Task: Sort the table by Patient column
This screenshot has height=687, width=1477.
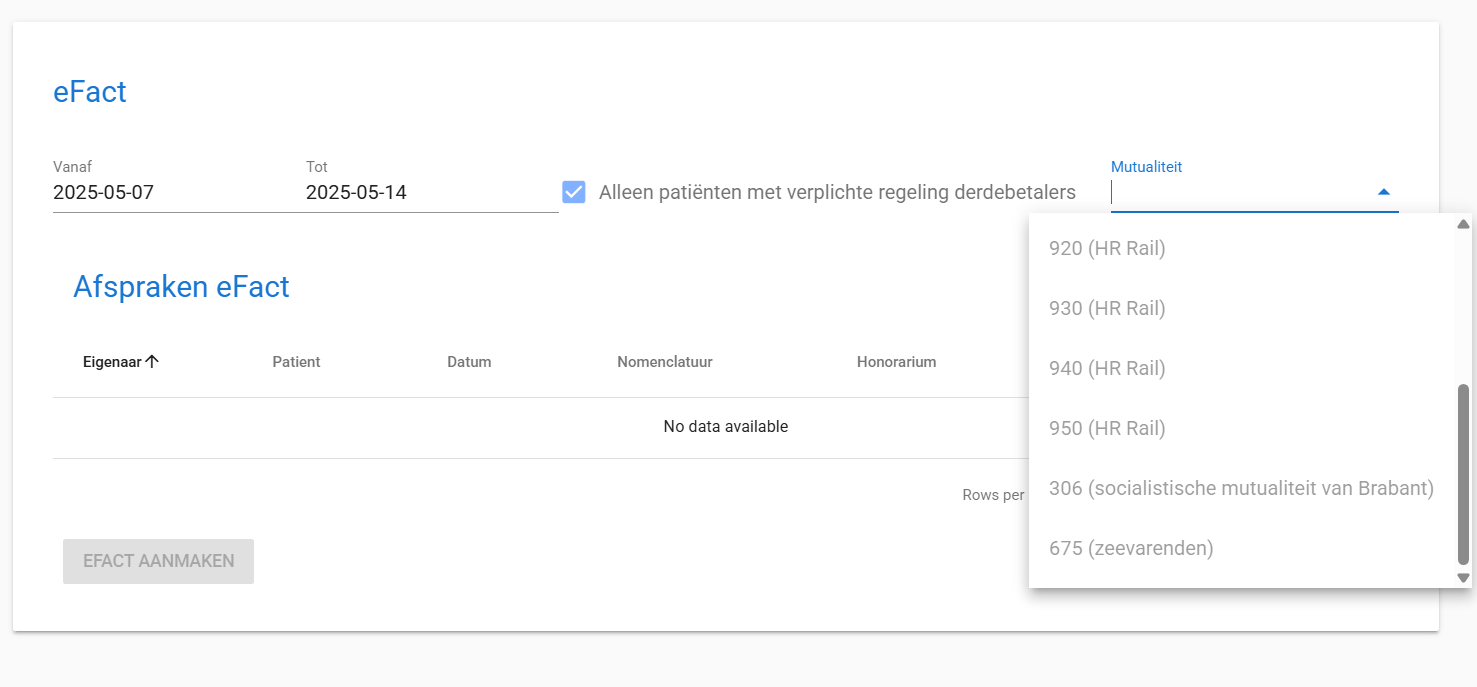Action: [296, 362]
